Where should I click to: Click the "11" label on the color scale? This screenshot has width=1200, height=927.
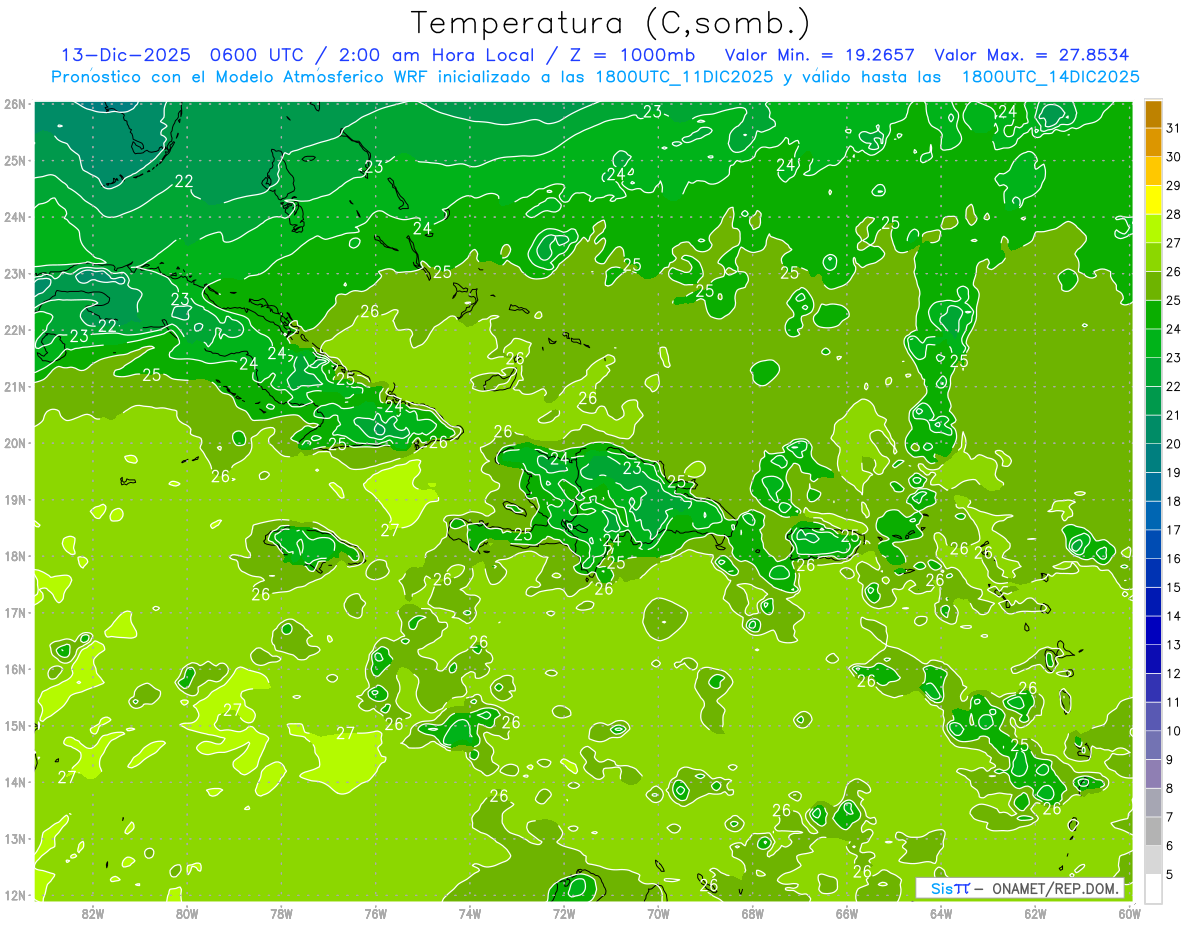pos(1174,702)
